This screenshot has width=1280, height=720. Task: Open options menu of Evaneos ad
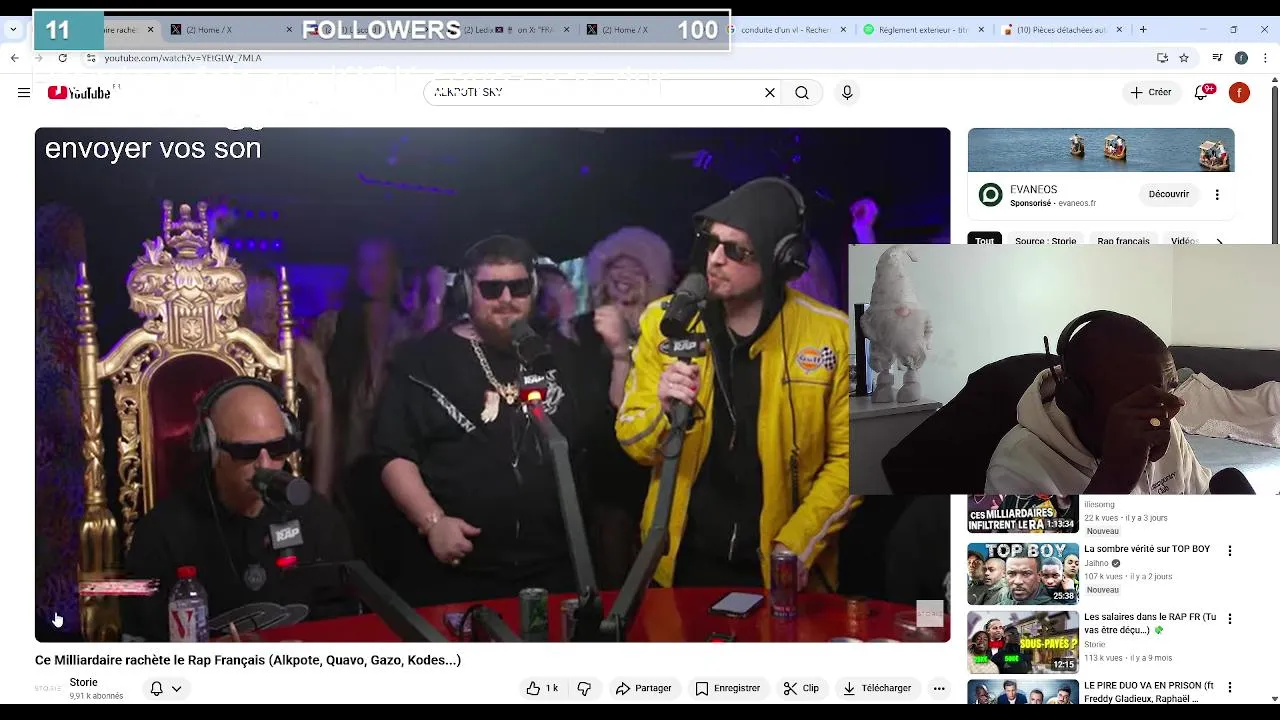1217,194
